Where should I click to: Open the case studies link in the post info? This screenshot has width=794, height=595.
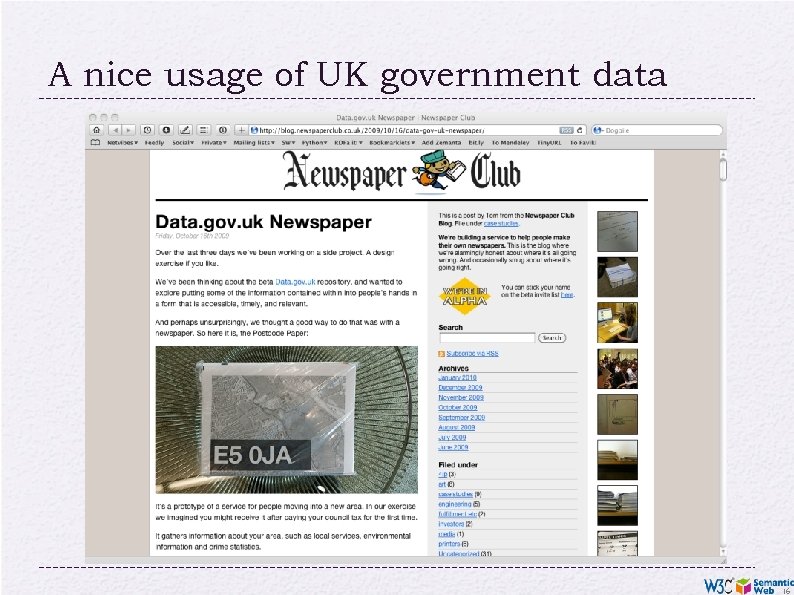coord(501,223)
